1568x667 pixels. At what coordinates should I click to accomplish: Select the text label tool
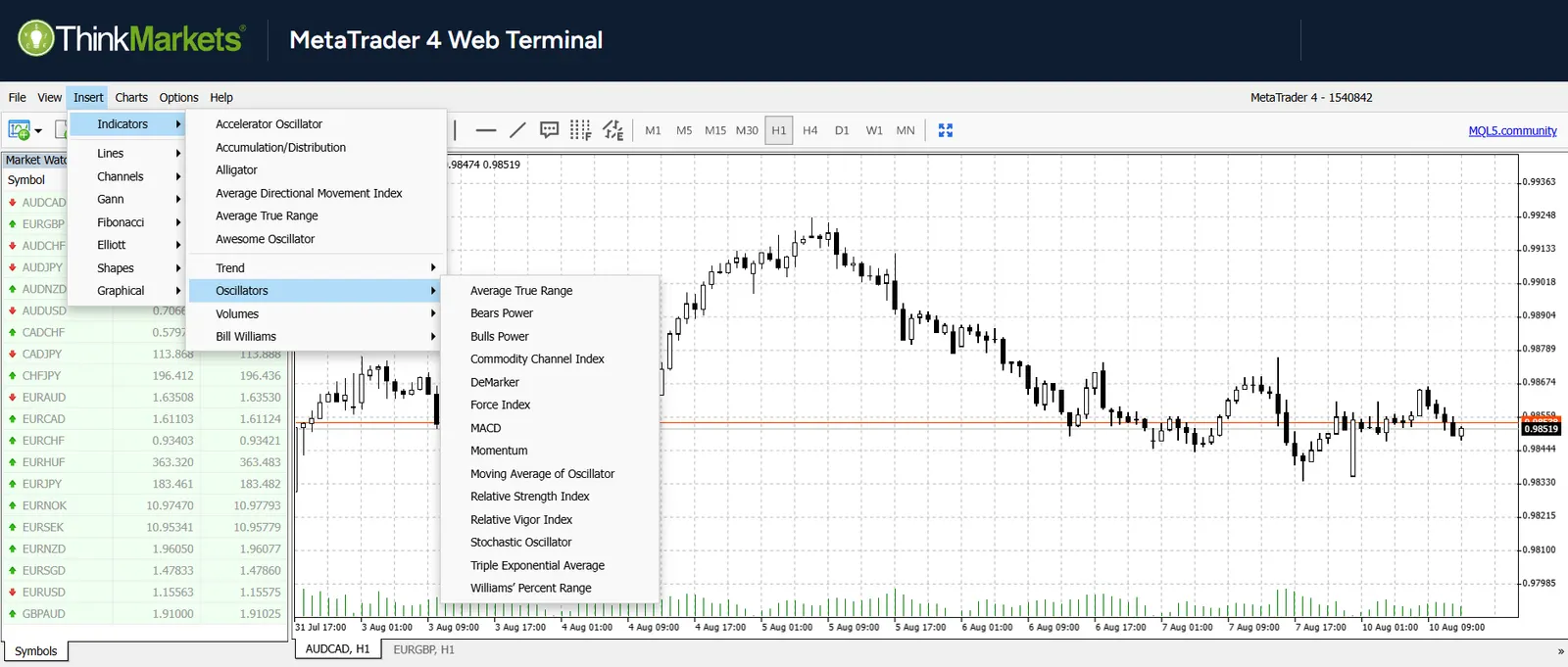click(550, 130)
